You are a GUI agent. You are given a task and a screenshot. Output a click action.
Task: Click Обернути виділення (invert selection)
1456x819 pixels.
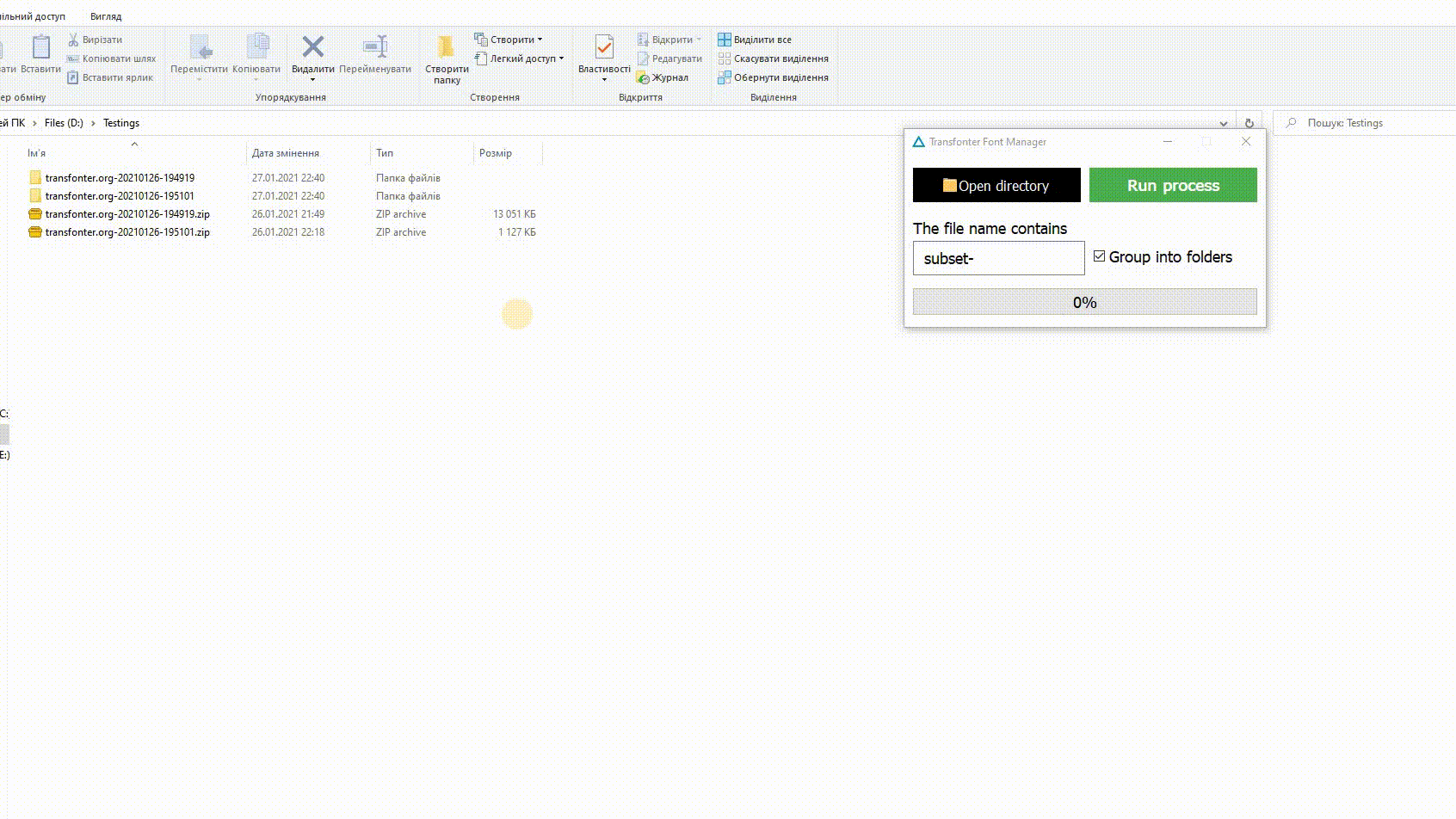click(773, 77)
